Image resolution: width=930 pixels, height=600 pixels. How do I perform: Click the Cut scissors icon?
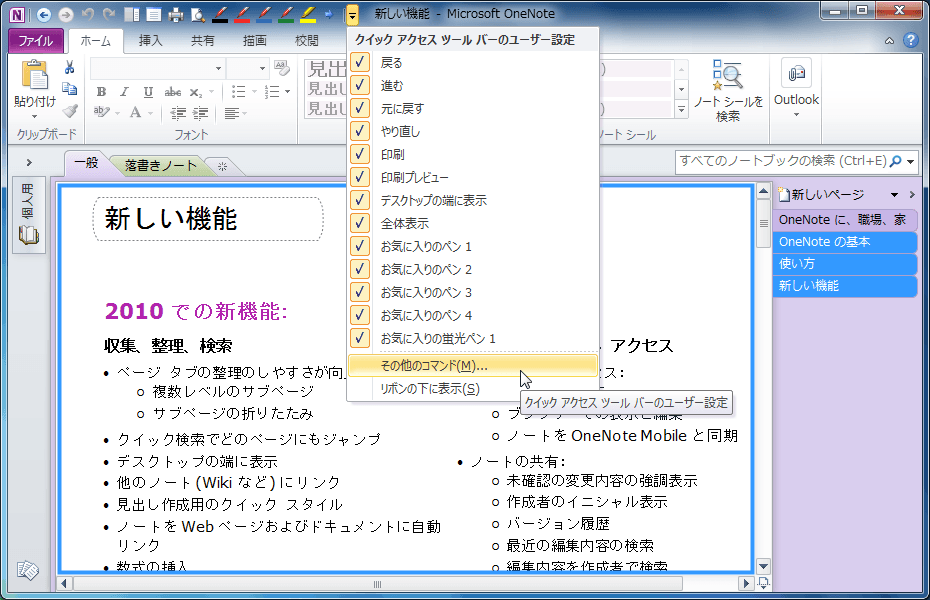pyautogui.click(x=69, y=67)
